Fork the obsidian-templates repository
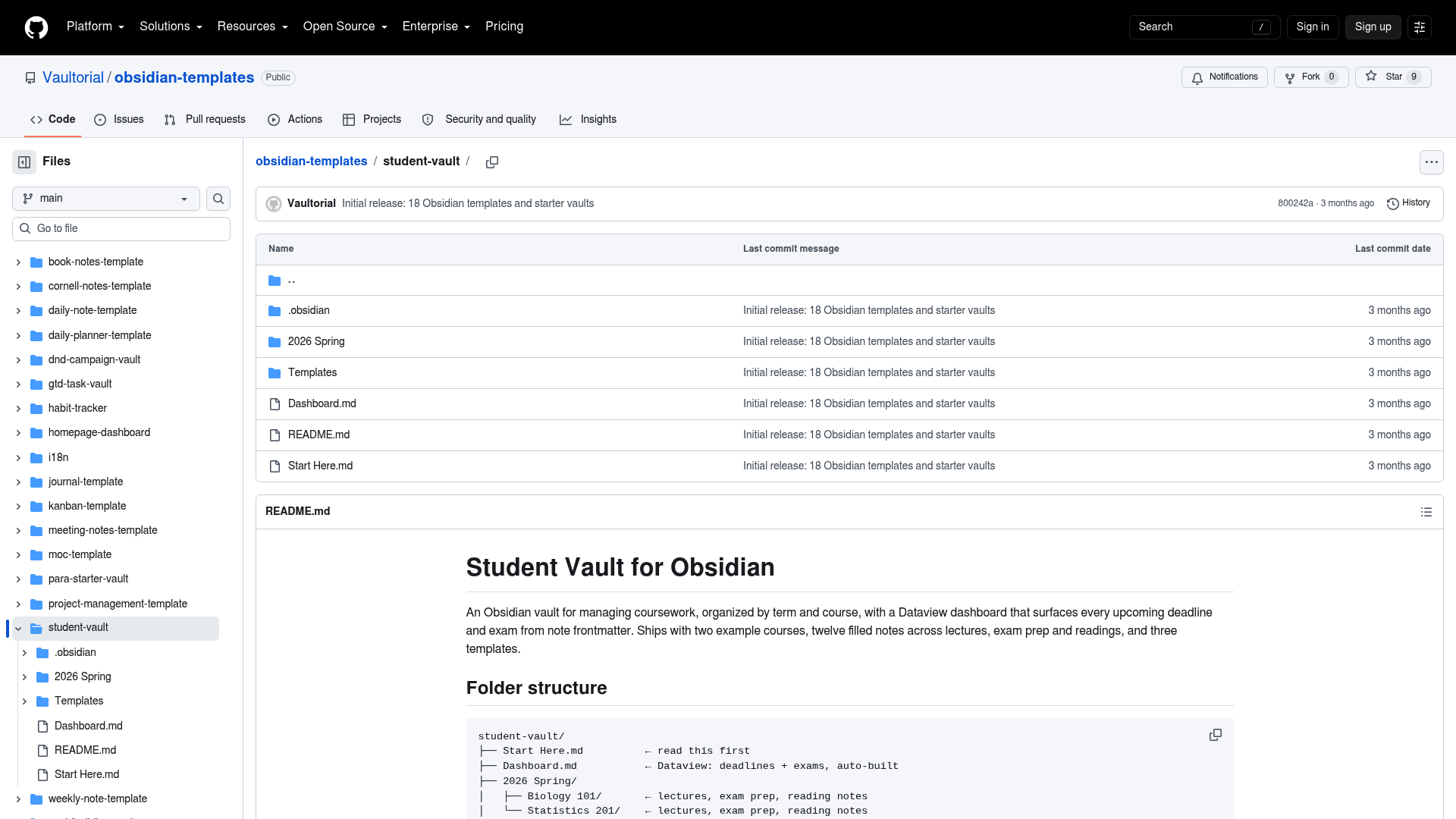 1310,77
